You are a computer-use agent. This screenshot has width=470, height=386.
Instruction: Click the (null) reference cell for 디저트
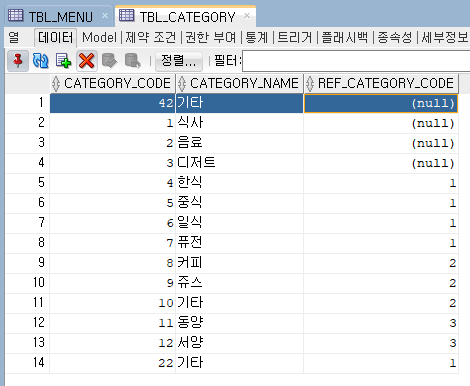tap(381, 163)
